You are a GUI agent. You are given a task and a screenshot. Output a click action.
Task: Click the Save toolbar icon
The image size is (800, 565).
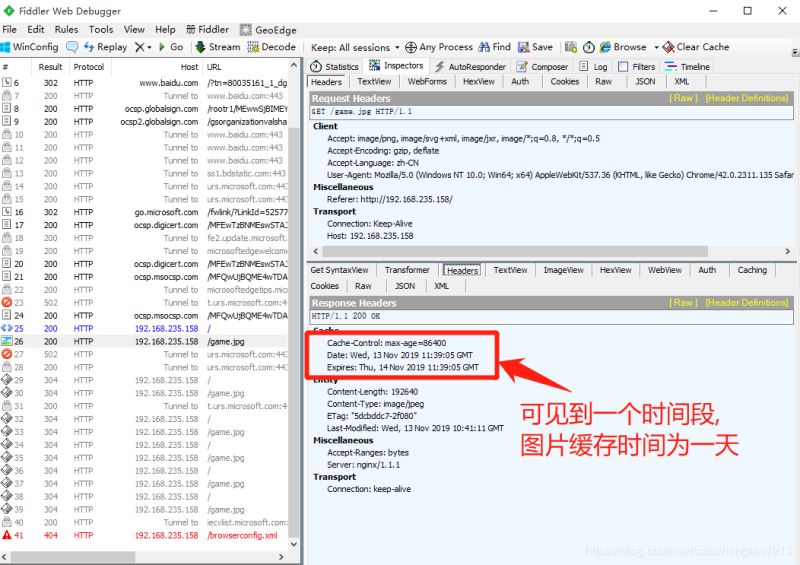click(x=536, y=47)
